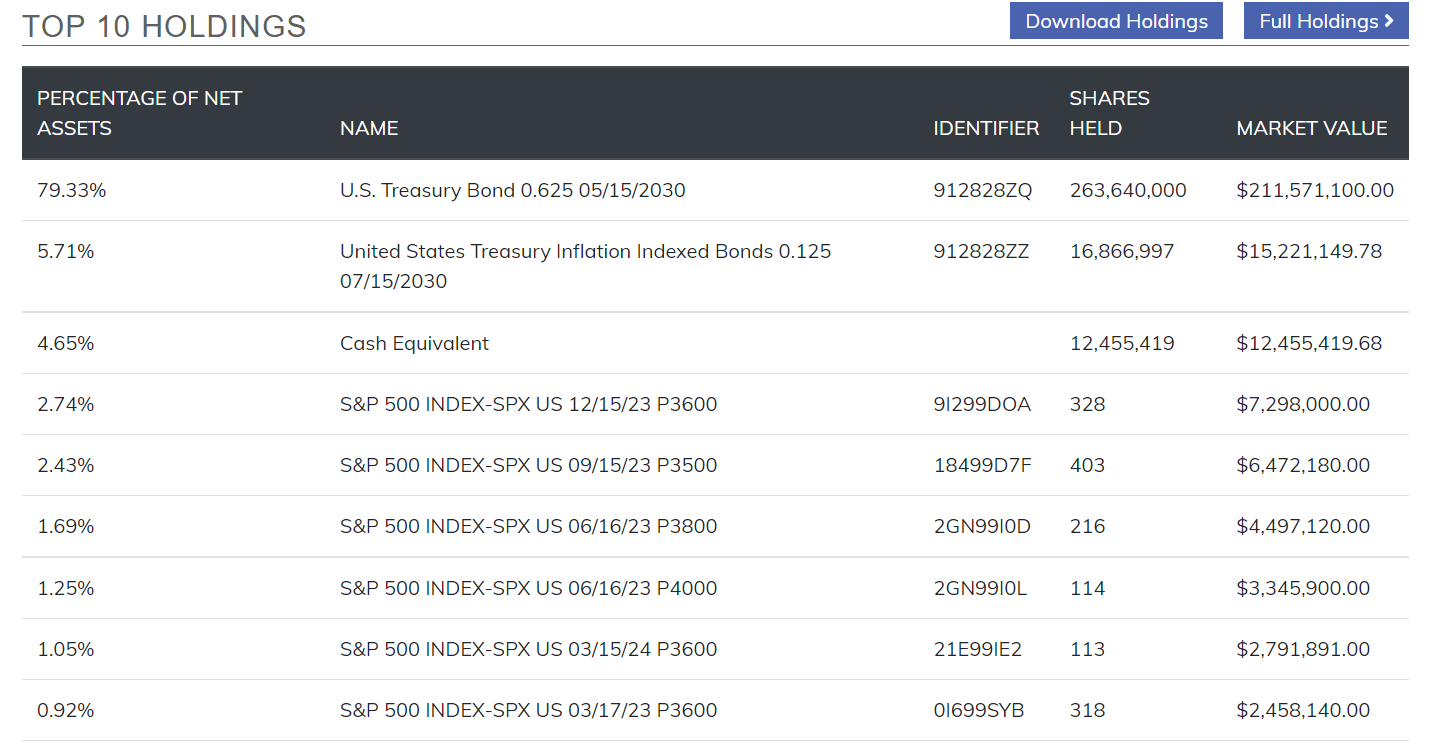
Task: Open Full Holdings page
Action: click(1318, 21)
